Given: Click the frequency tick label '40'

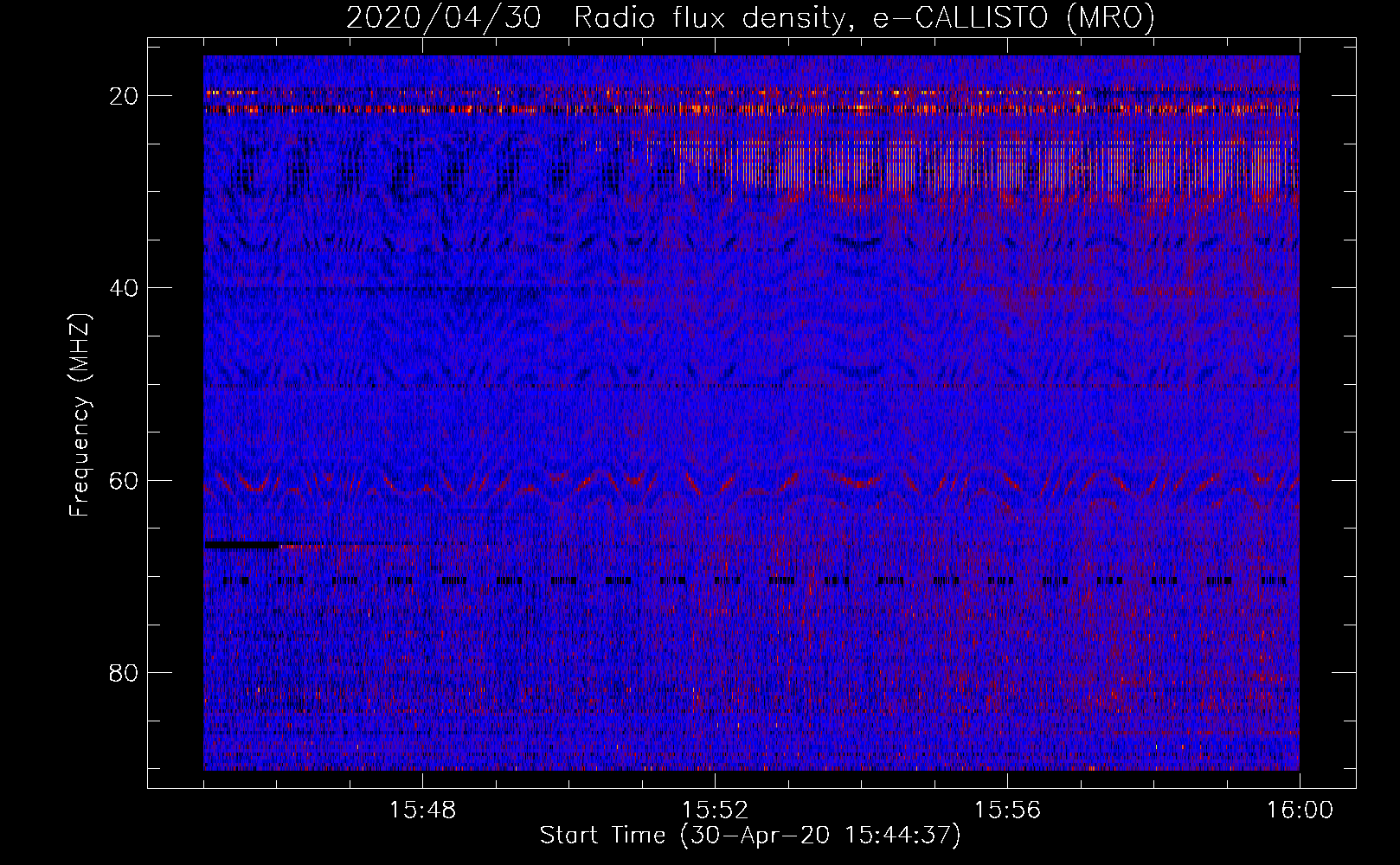Looking at the screenshot, I should [x=125, y=288].
